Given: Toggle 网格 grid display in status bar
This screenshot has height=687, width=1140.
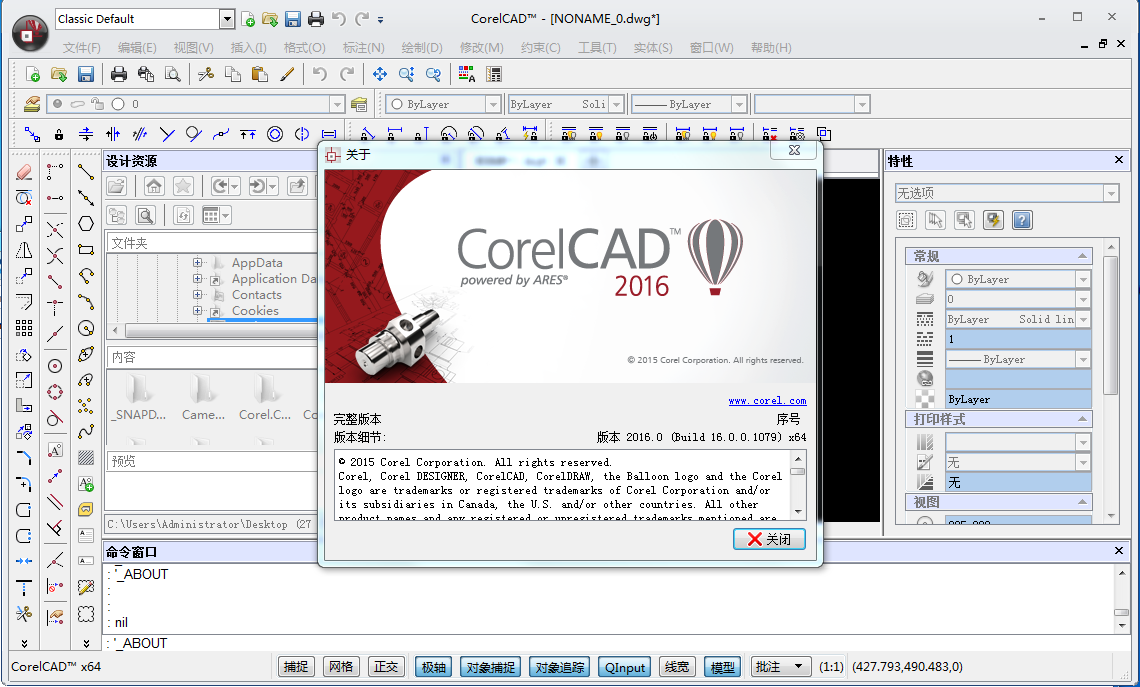Looking at the screenshot, I should (x=341, y=667).
